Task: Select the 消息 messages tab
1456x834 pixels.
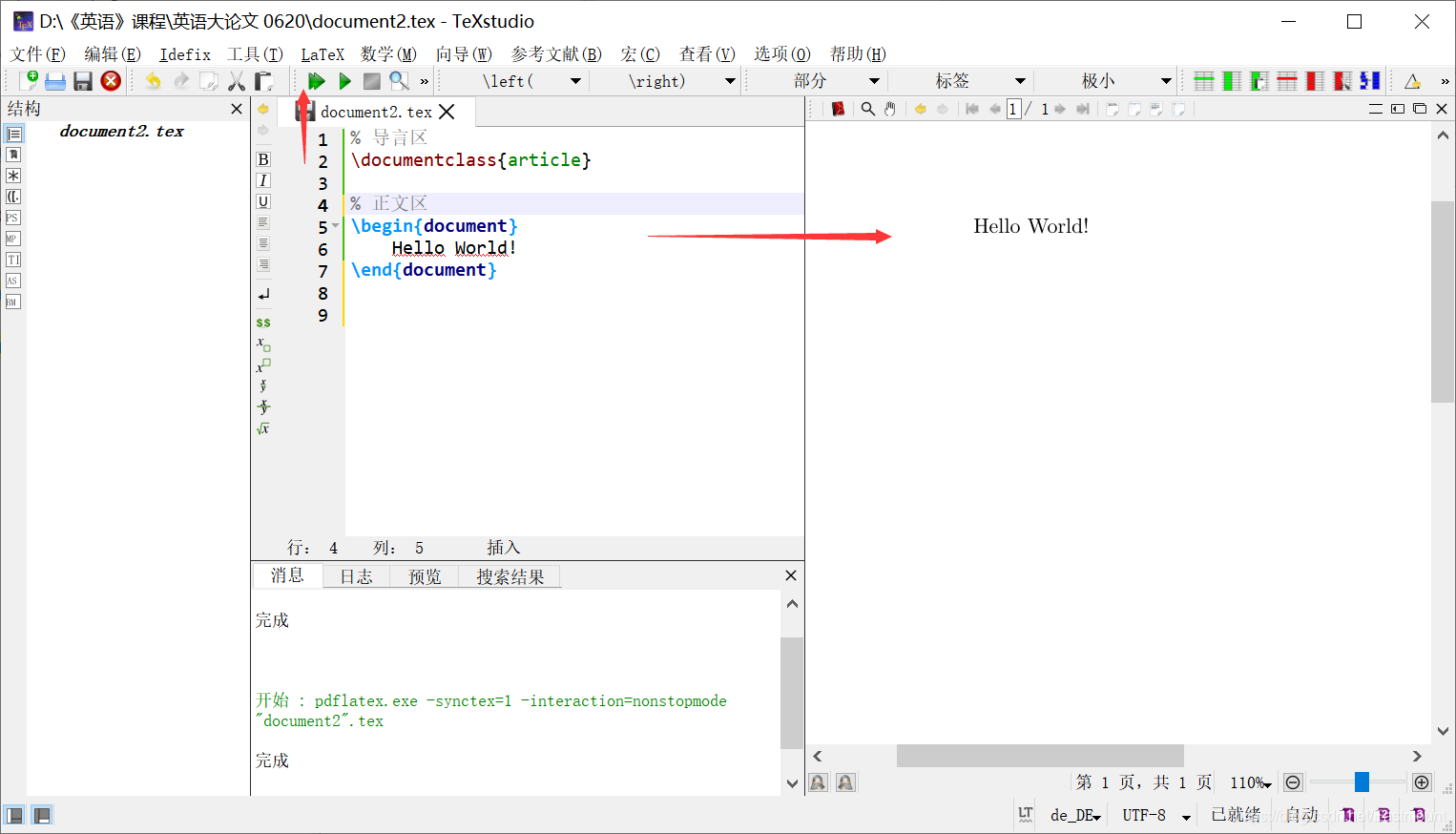Action: tap(287, 575)
